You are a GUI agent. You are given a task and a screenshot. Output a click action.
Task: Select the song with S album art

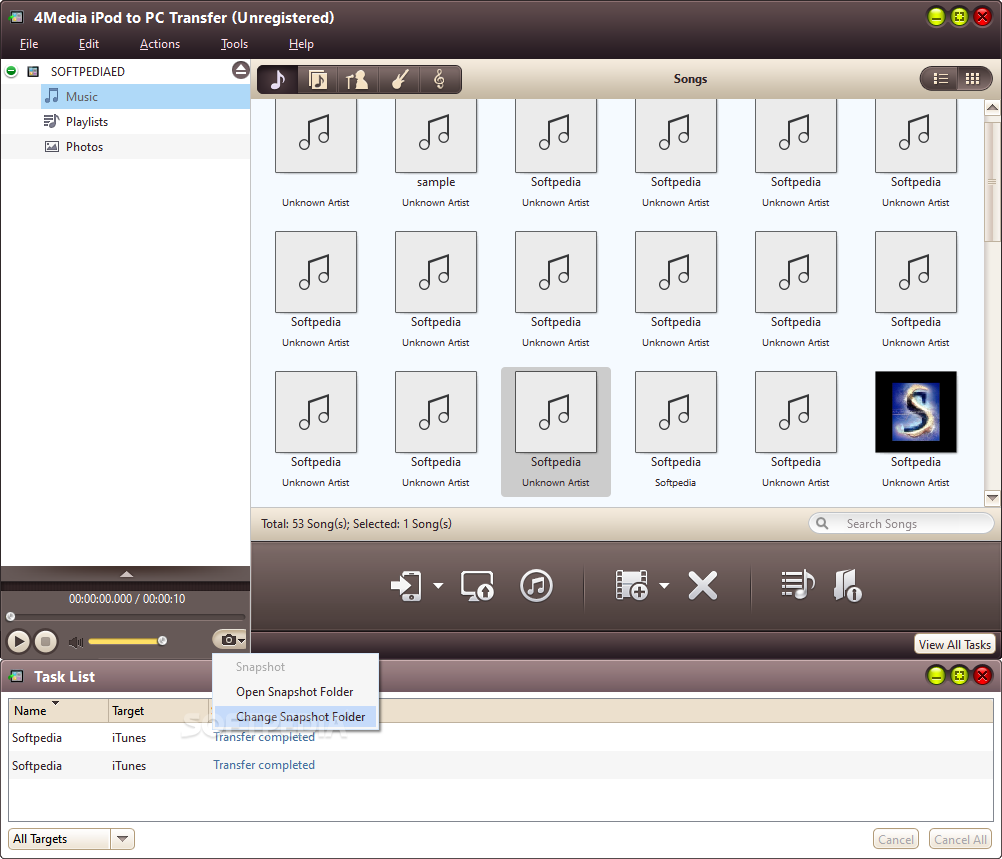(x=916, y=430)
